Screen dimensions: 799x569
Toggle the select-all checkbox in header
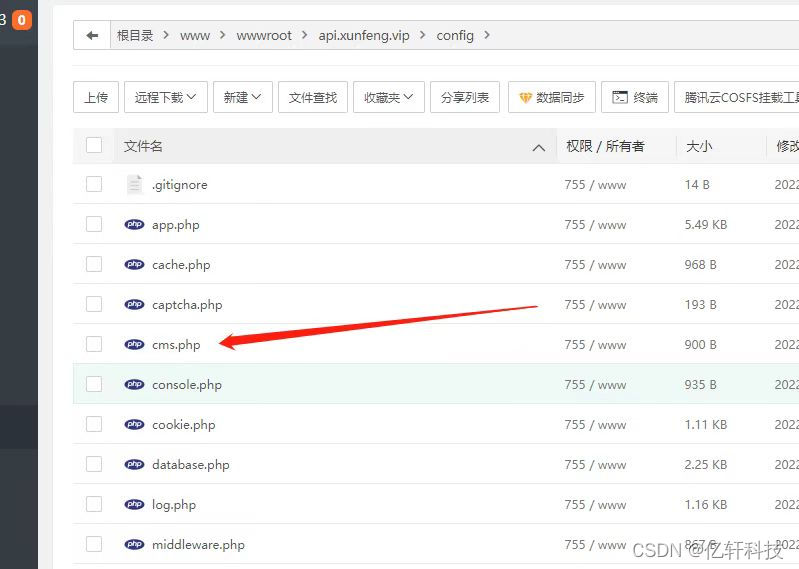[94, 146]
